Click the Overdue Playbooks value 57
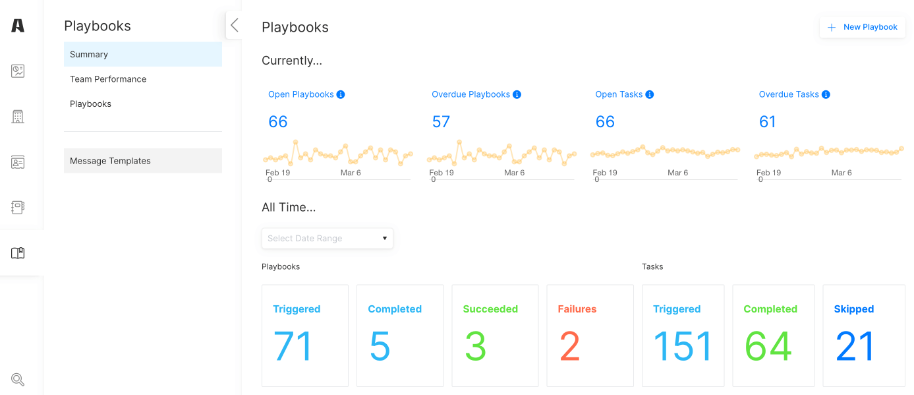The image size is (914, 395). click(442, 122)
